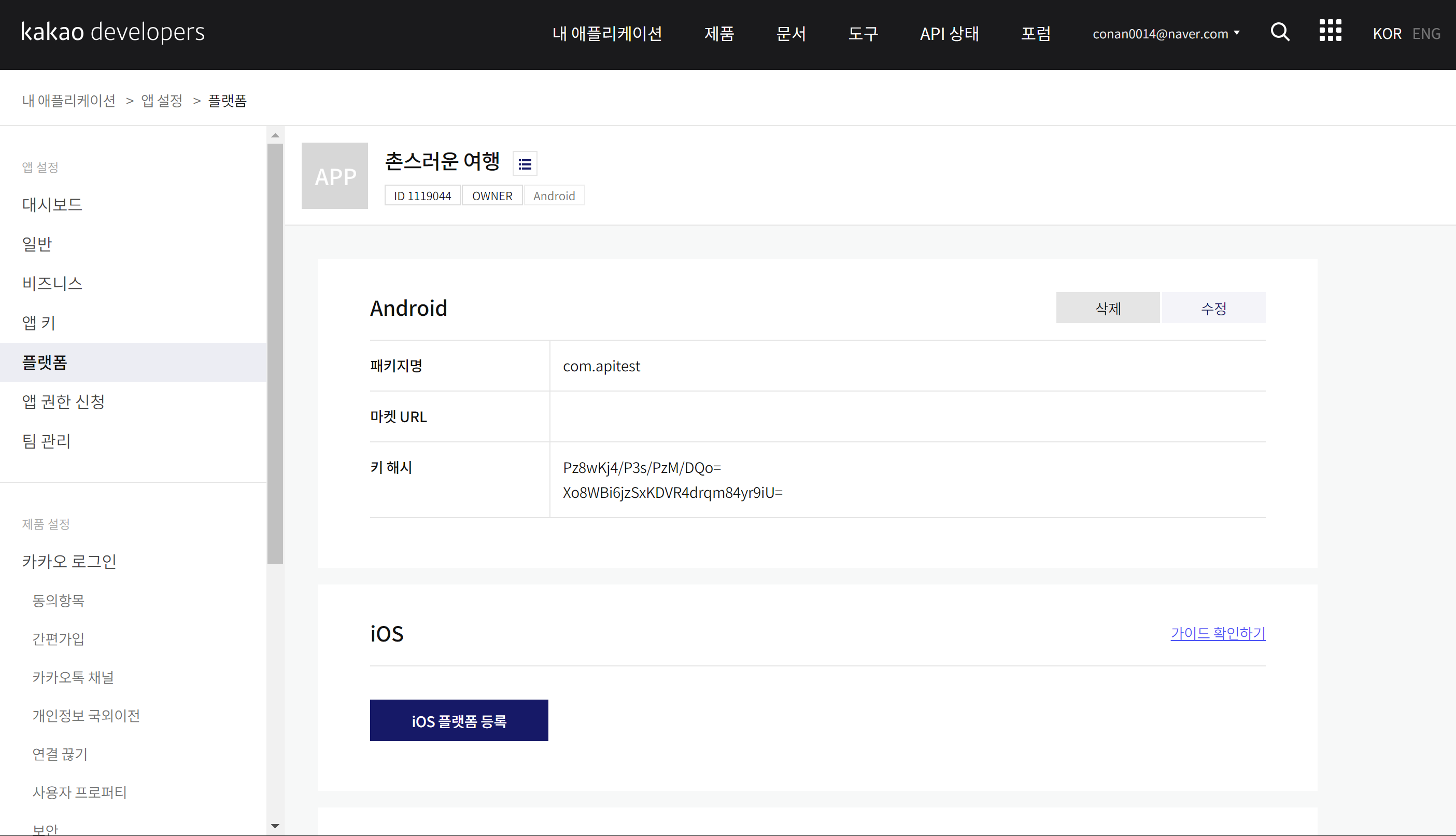Click the 패키지명 row label
Screen dimensions: 1456x836
point(396,366)
